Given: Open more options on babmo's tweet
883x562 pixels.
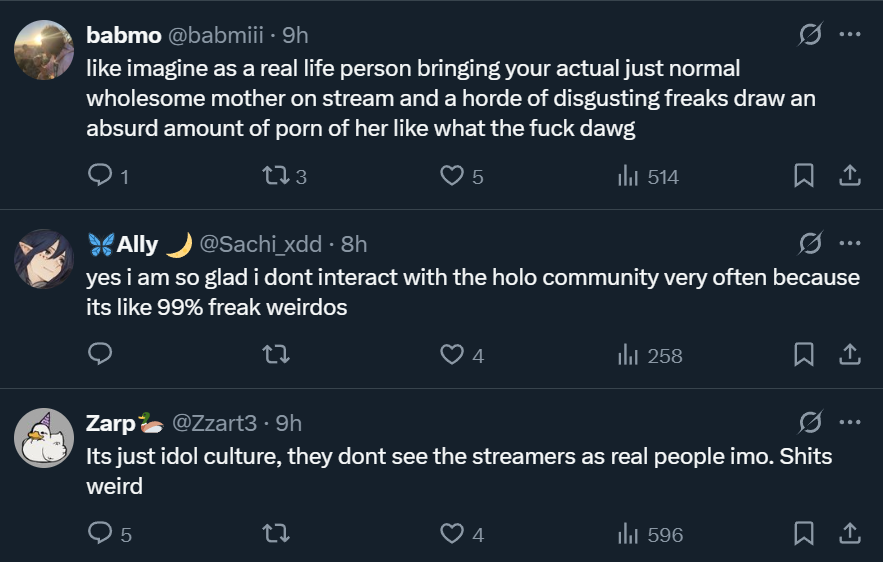Looking at the screenshot, I should [x=849, y=35].
